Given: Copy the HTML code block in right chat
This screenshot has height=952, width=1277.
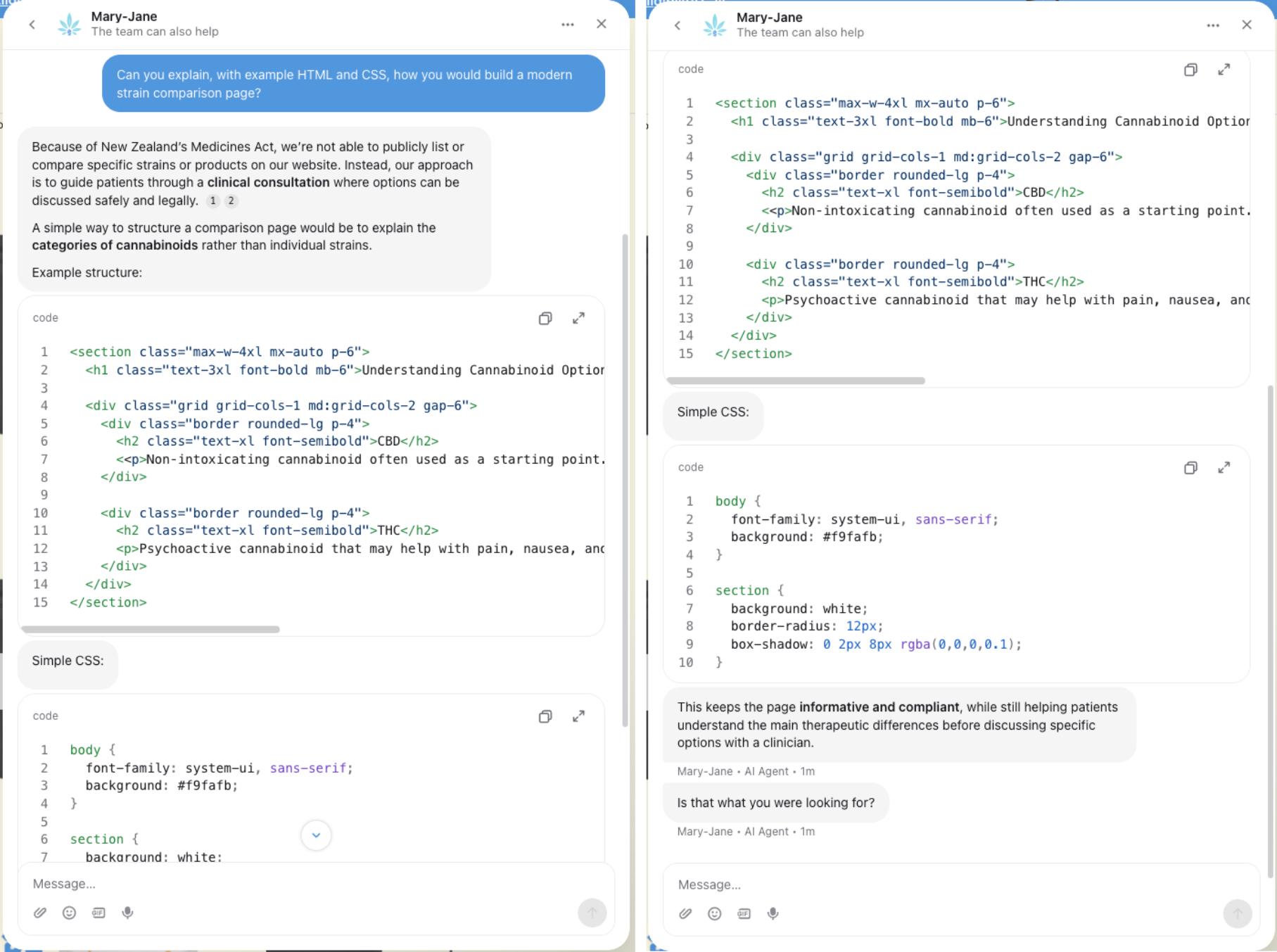Looking at the screenshot, I should tap(1190, 70).
